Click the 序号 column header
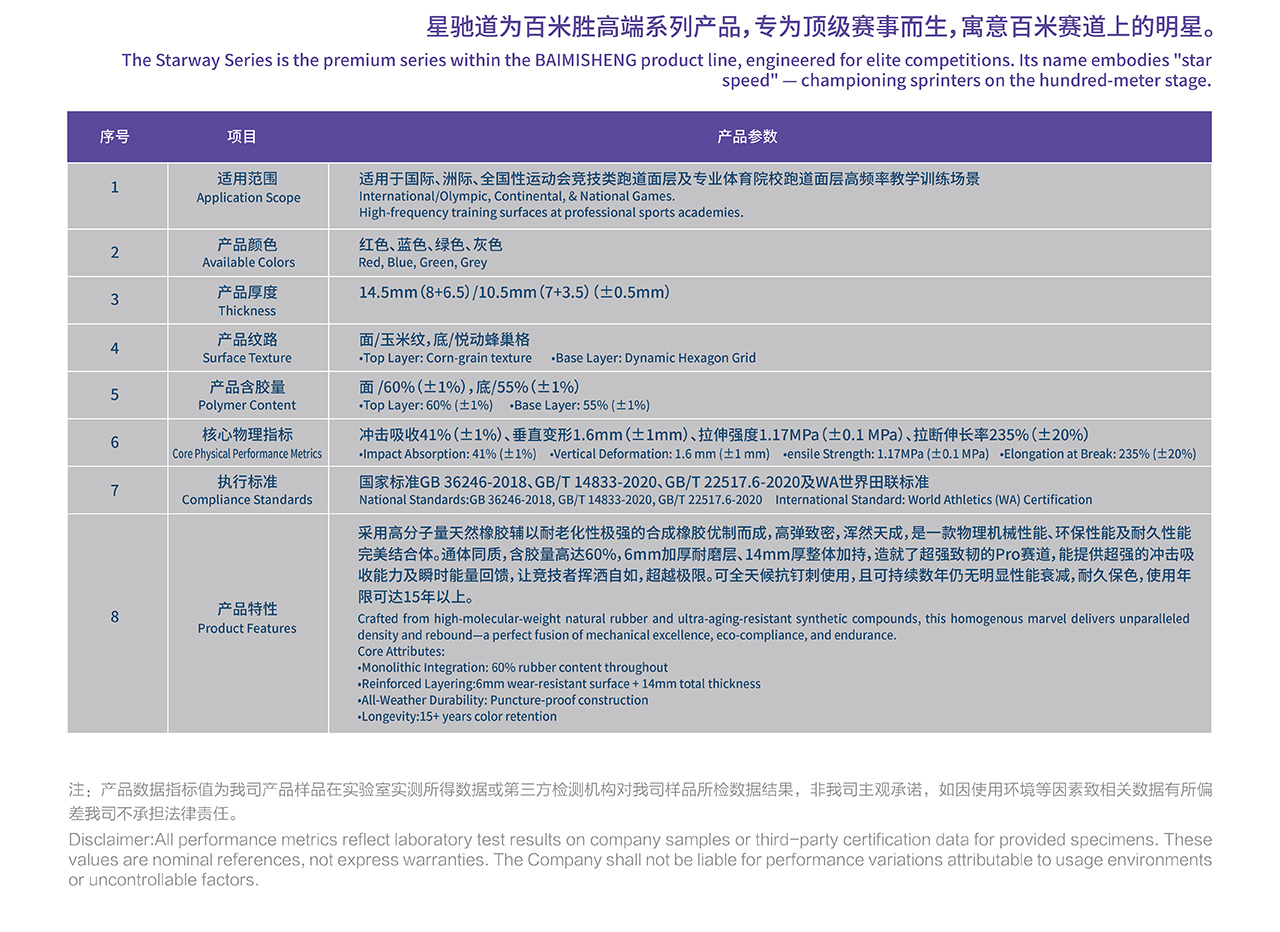 point(114,137)
